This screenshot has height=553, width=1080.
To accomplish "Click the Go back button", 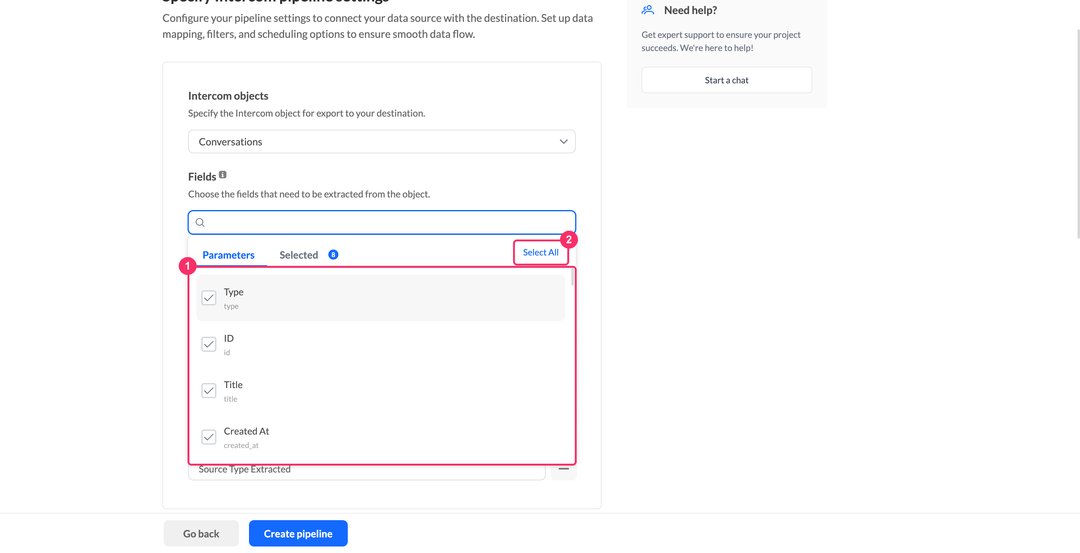I will 201,534.
